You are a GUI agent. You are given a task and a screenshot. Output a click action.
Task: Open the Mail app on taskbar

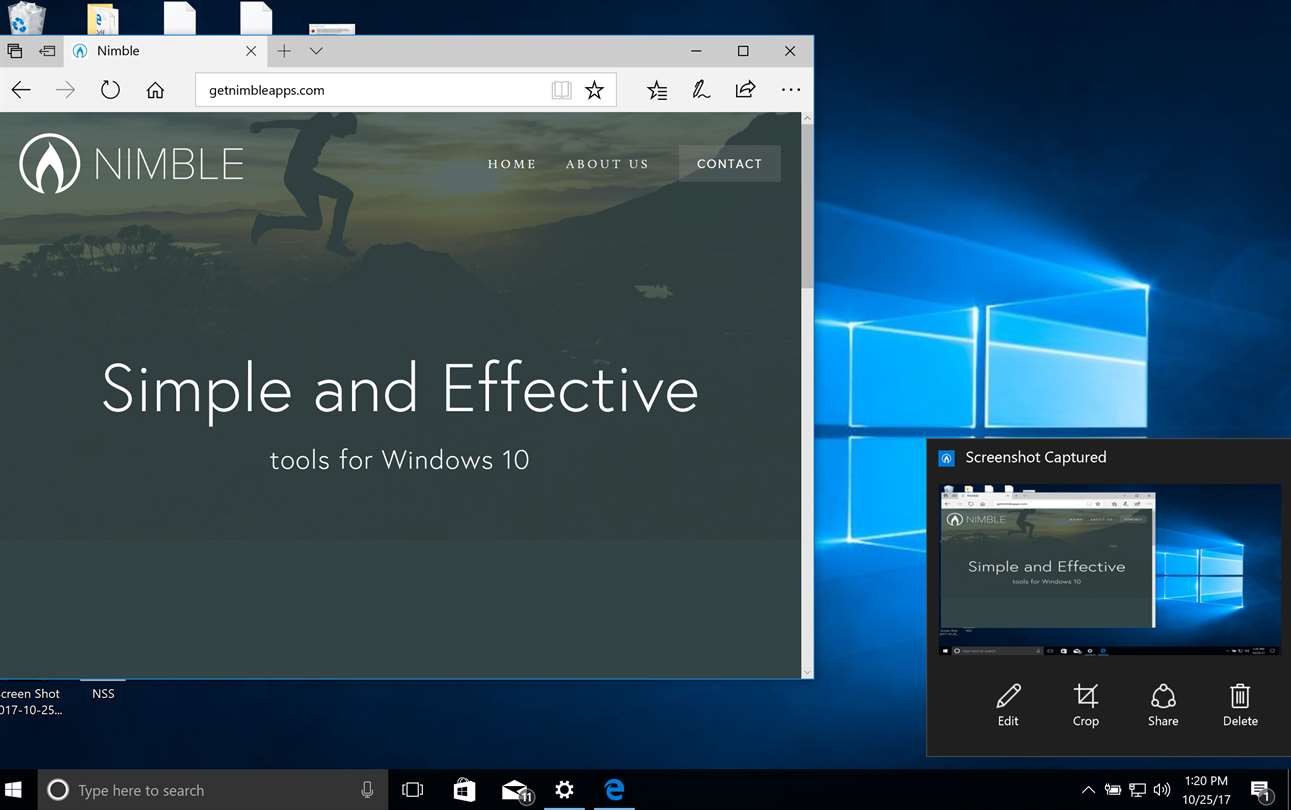pyautogui.click(x=516, y=790)
